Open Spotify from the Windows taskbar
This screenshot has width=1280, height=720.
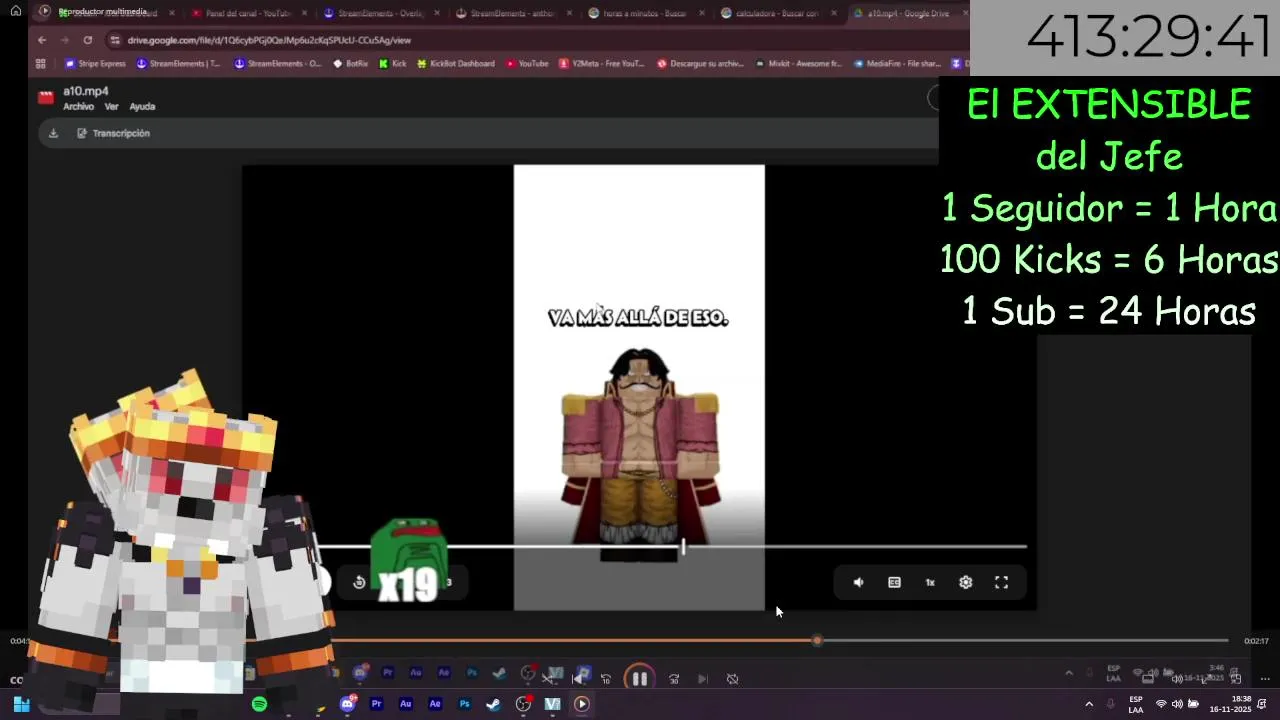pyautogui.click(x=259, y=704)
